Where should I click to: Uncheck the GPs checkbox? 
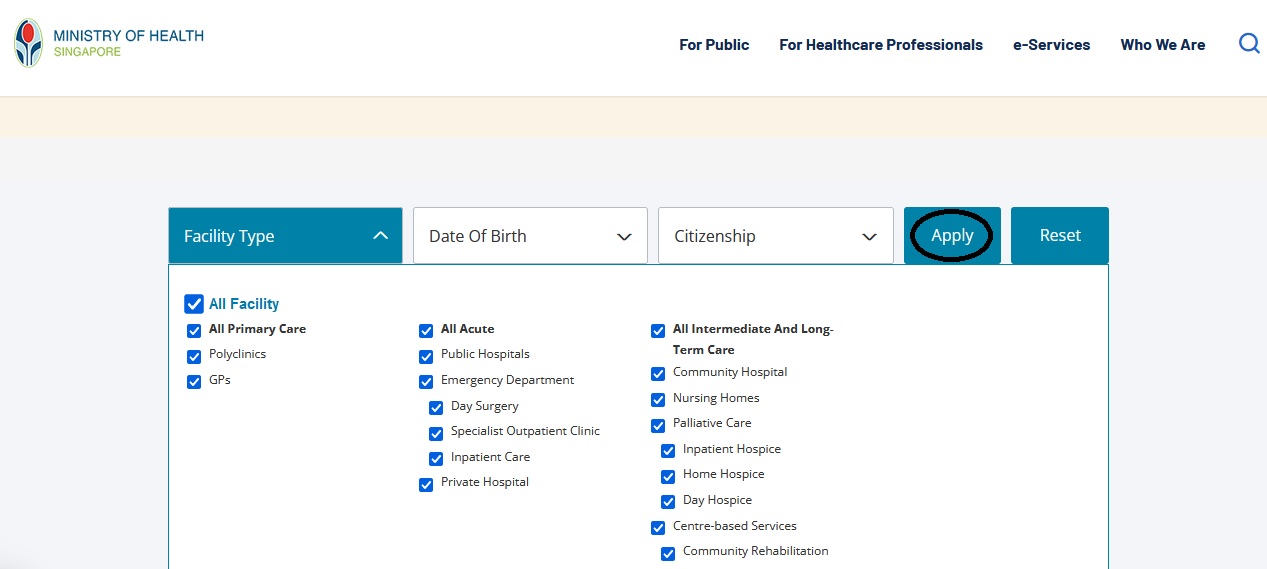click(x=194, y=382)
